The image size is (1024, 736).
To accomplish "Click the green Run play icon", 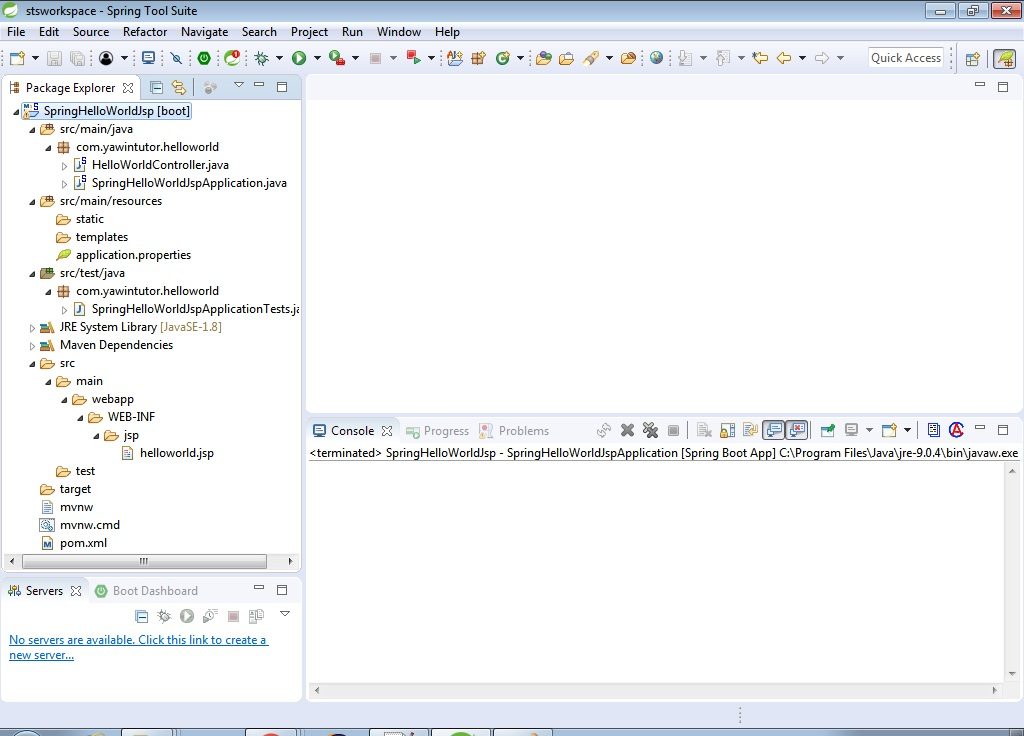I will click(299, 58).
